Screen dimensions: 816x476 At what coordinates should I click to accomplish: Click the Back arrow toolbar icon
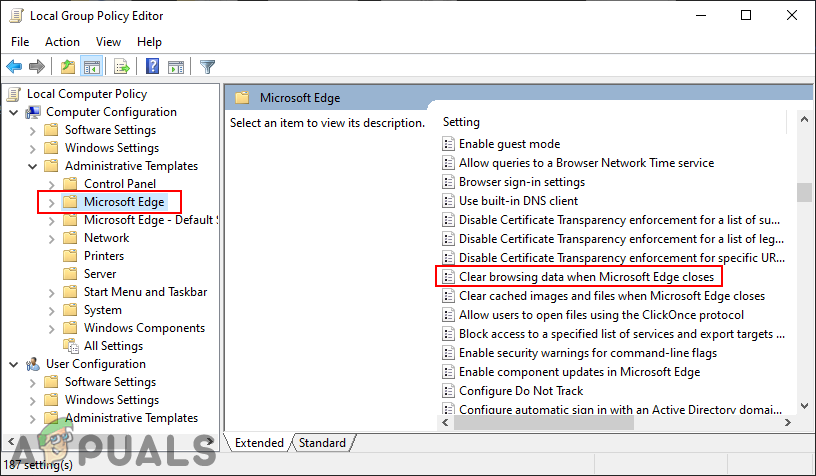(x=14, y=67)
